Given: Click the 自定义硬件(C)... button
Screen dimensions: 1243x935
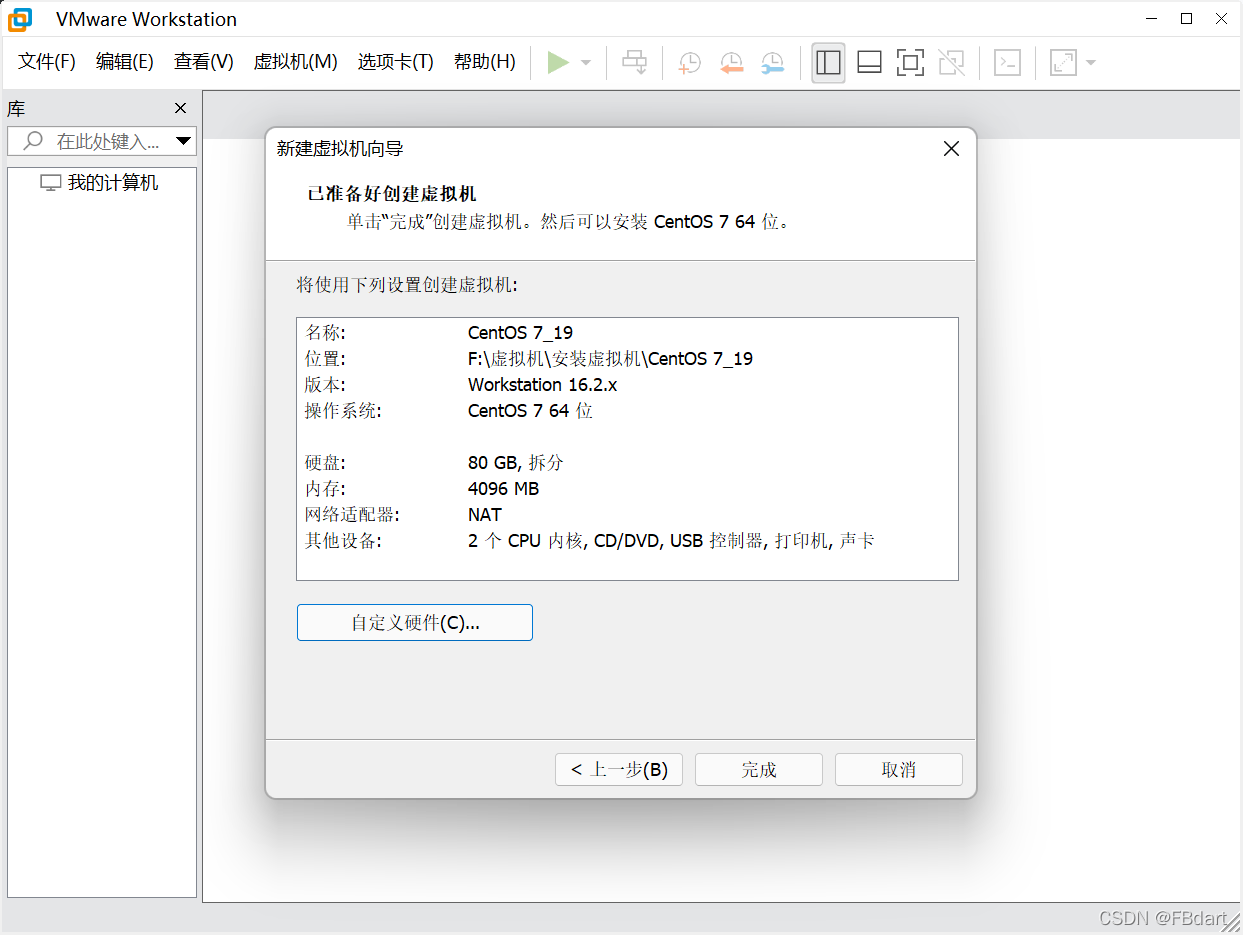Looking at the screenshot, I should tap(414, 622).
